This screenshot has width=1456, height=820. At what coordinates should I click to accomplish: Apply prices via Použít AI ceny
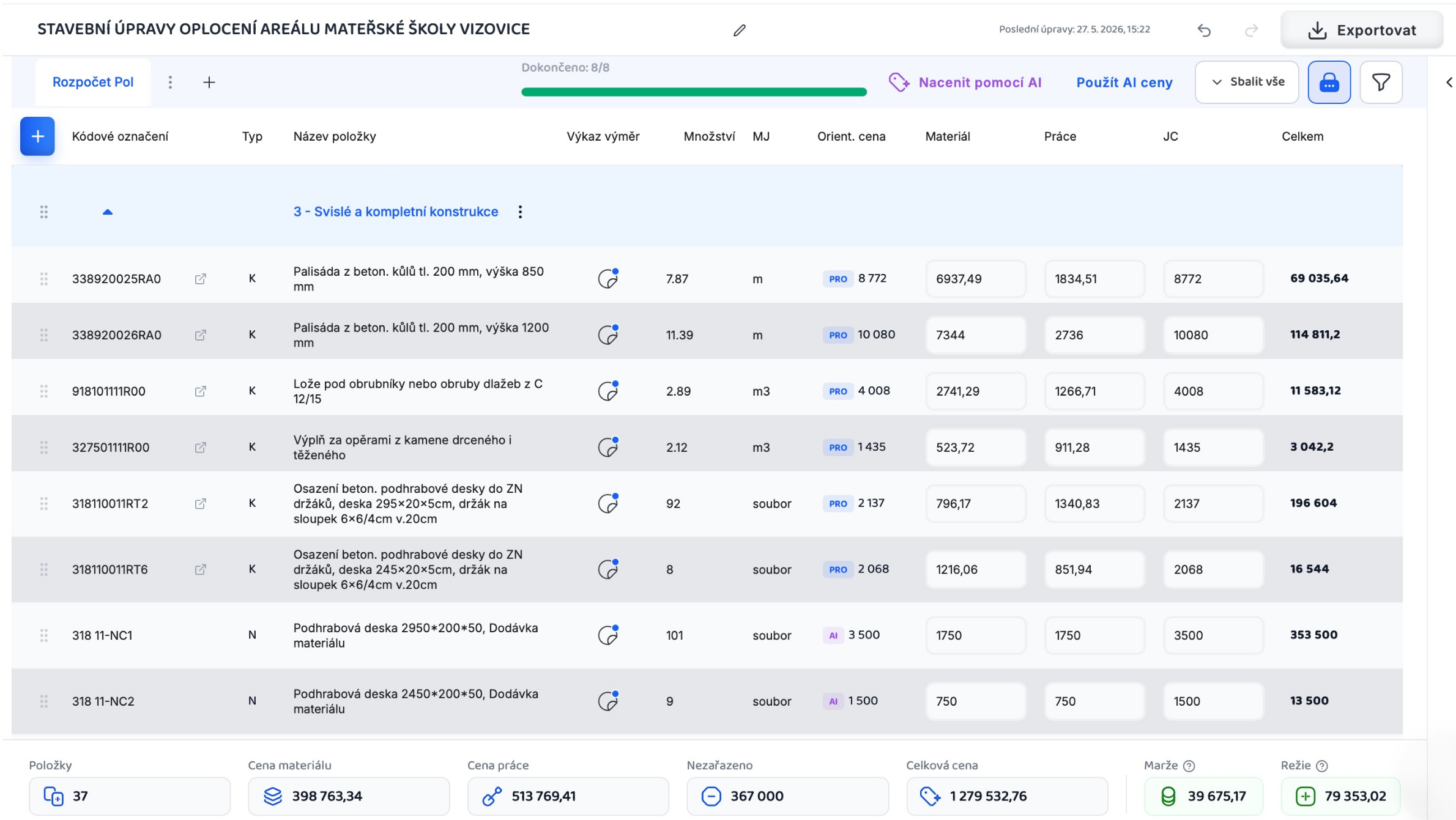click(x=1124, y=82)
